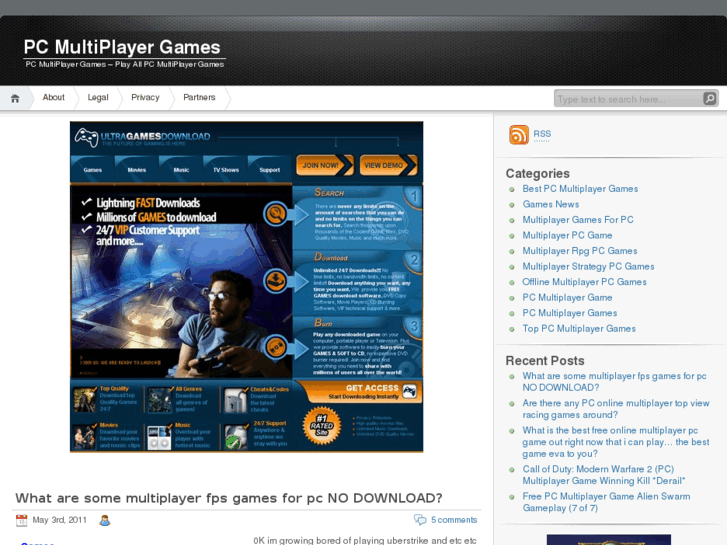The image size is (727, 545).
Task: Go to the home page icon
Action: (15, 98)
